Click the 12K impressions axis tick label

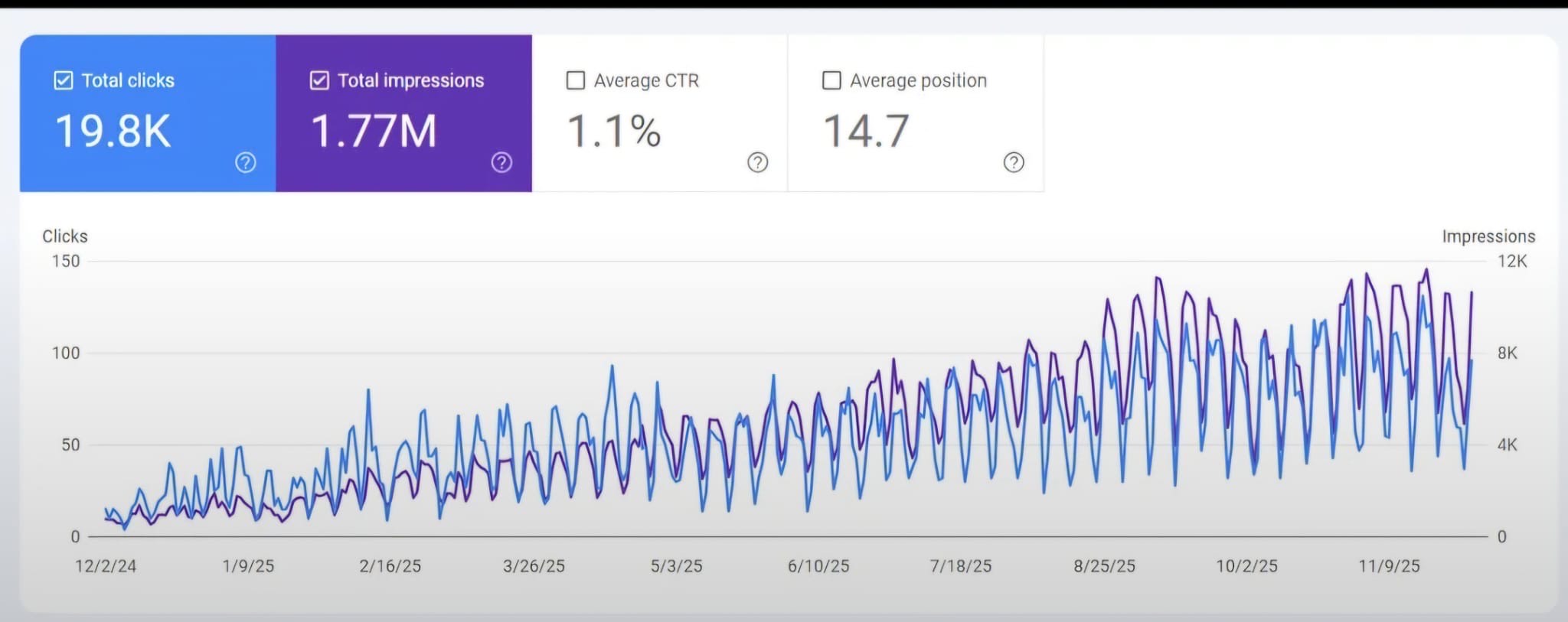pos(1512,262)
